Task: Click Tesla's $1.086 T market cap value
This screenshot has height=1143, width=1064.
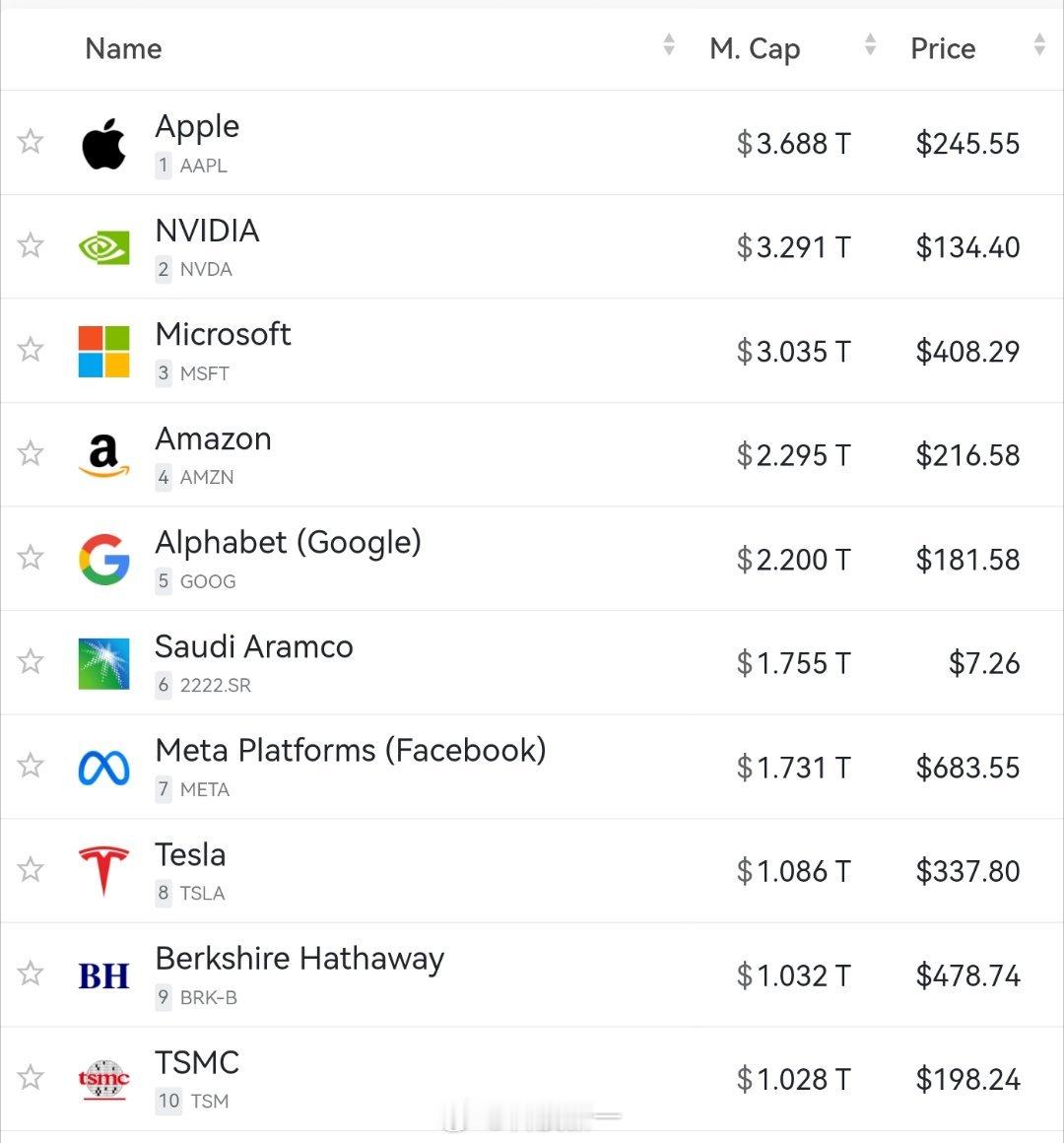Action: tap(794, 871)
